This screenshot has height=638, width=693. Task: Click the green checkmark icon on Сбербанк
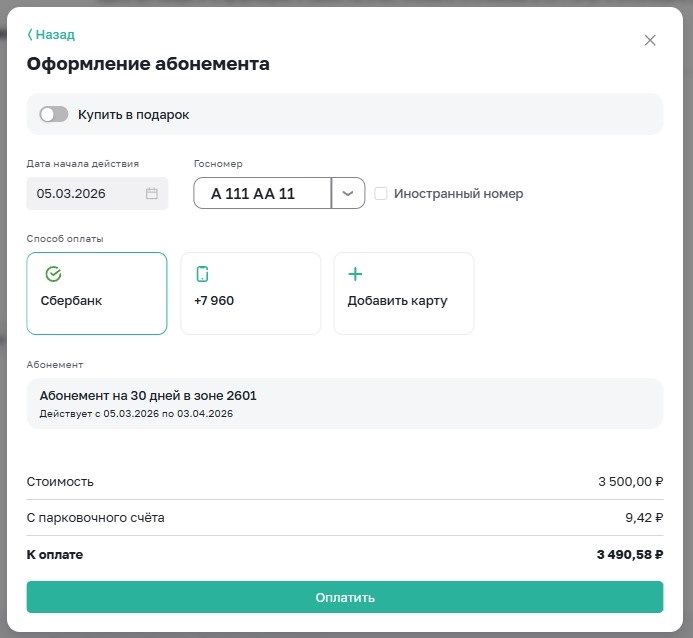click(x=53, y=274)
